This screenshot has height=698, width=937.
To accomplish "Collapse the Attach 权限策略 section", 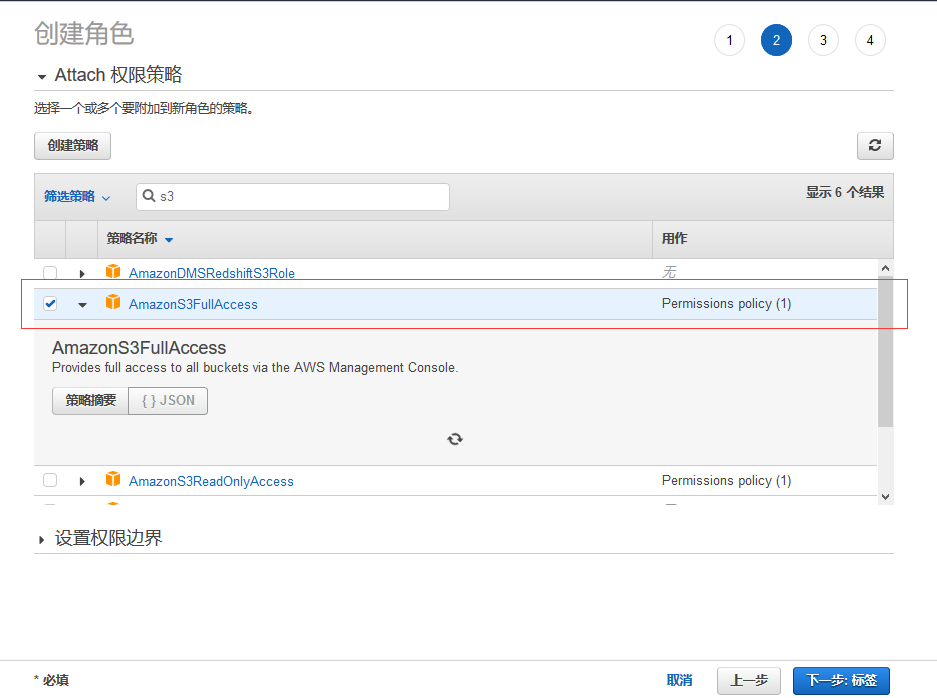I will coord(42,76).
